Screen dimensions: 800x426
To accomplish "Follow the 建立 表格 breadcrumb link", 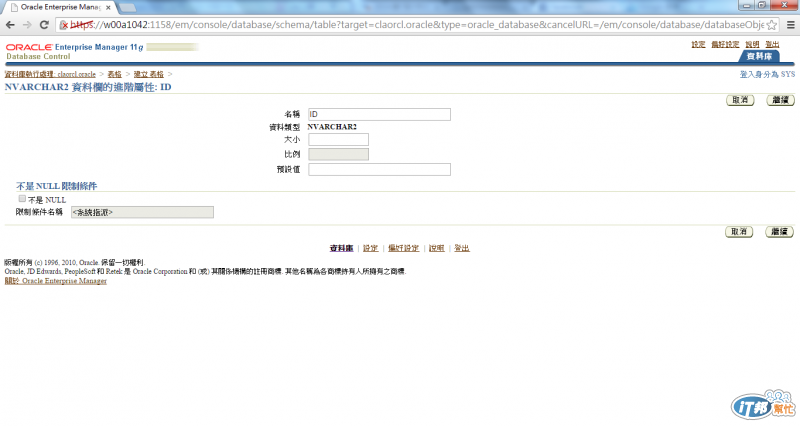I will 148,74.
